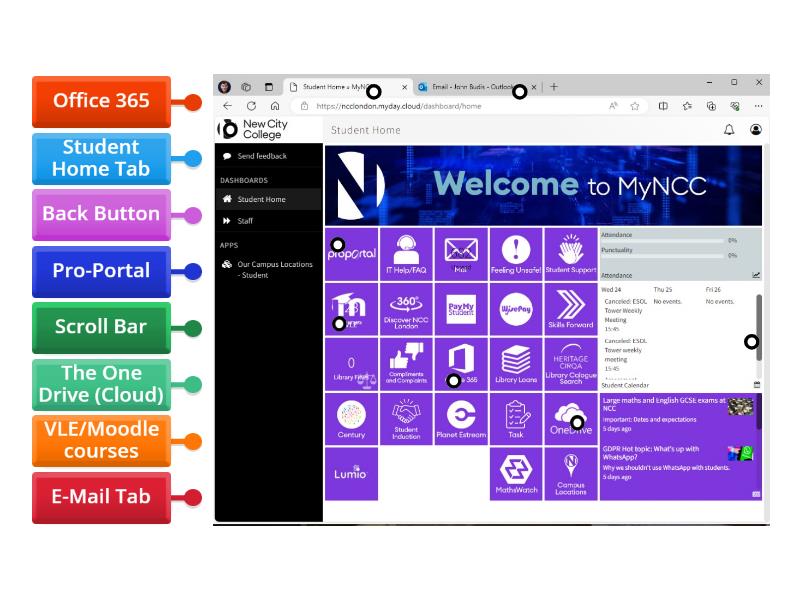Open the Skills Forward tile

click(570, 309)
